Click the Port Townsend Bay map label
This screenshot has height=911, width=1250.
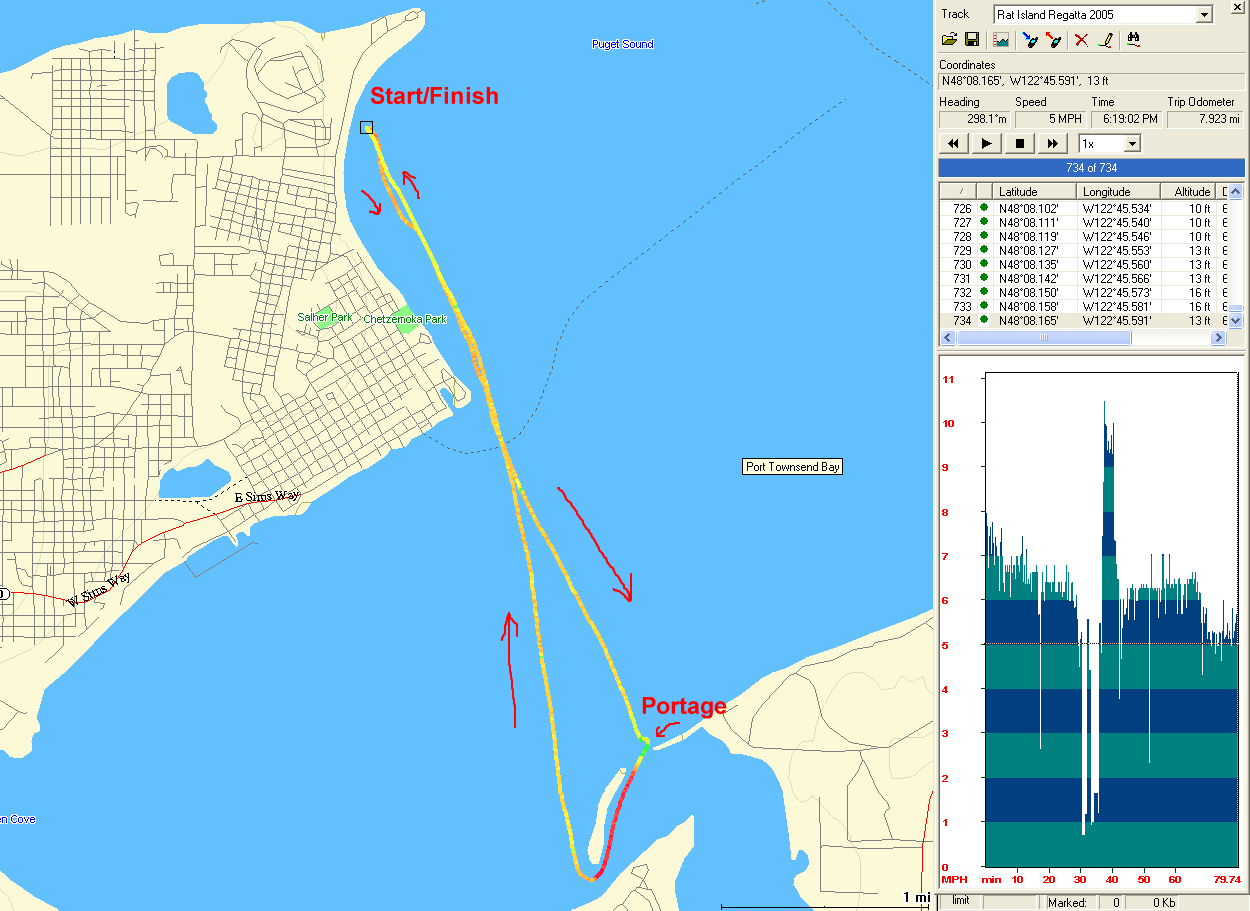click(x=793, y=467)
